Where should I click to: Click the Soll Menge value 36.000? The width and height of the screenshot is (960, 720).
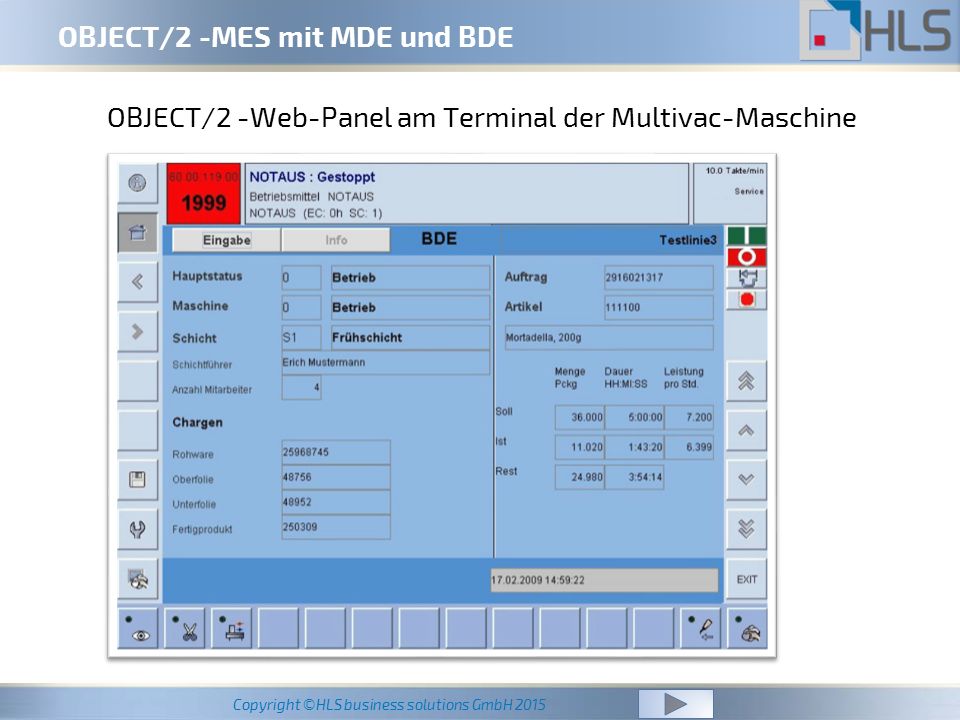coord(579,417)
